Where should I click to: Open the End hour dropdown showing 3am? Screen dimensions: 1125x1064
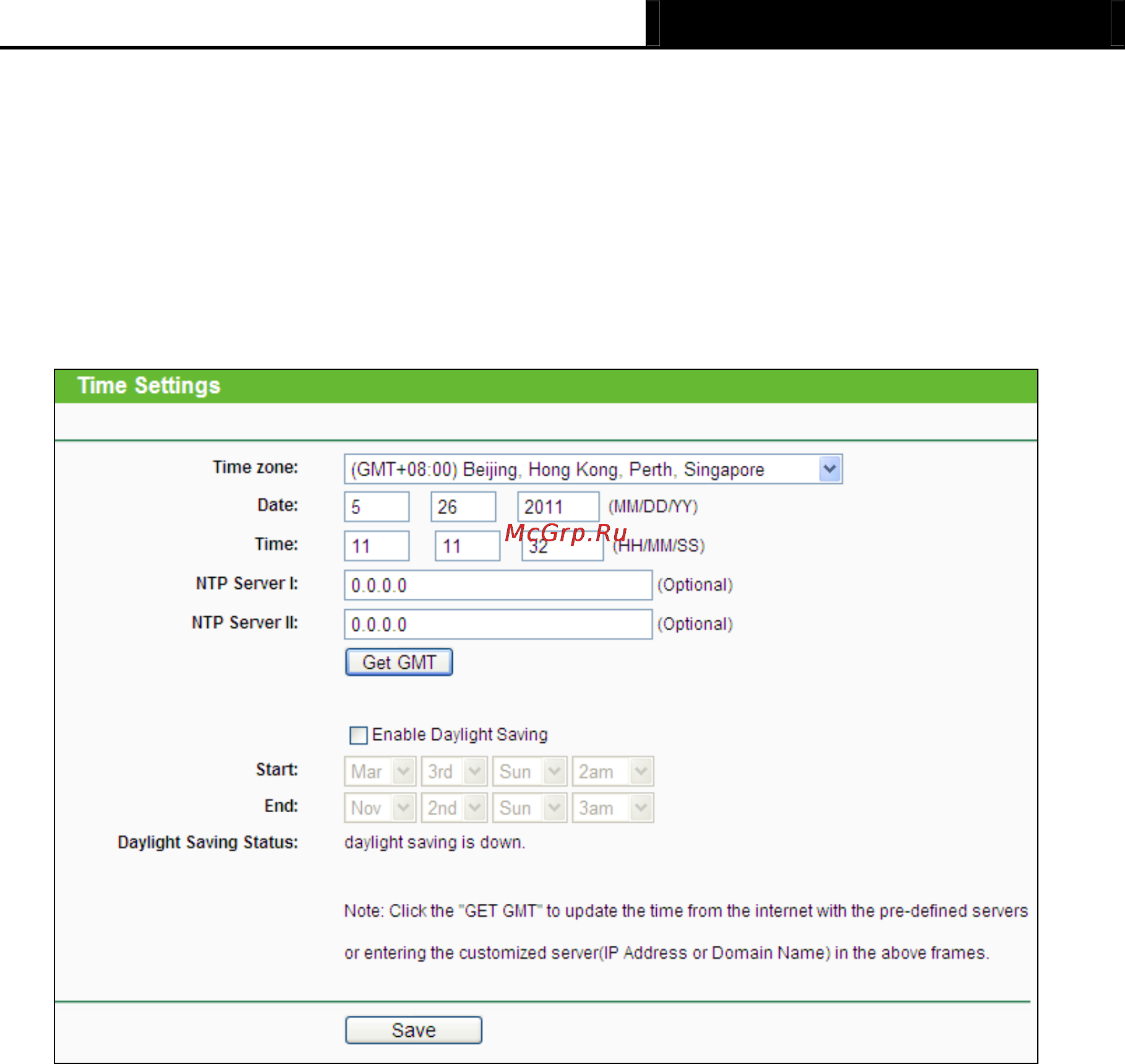tap(612, 808)
